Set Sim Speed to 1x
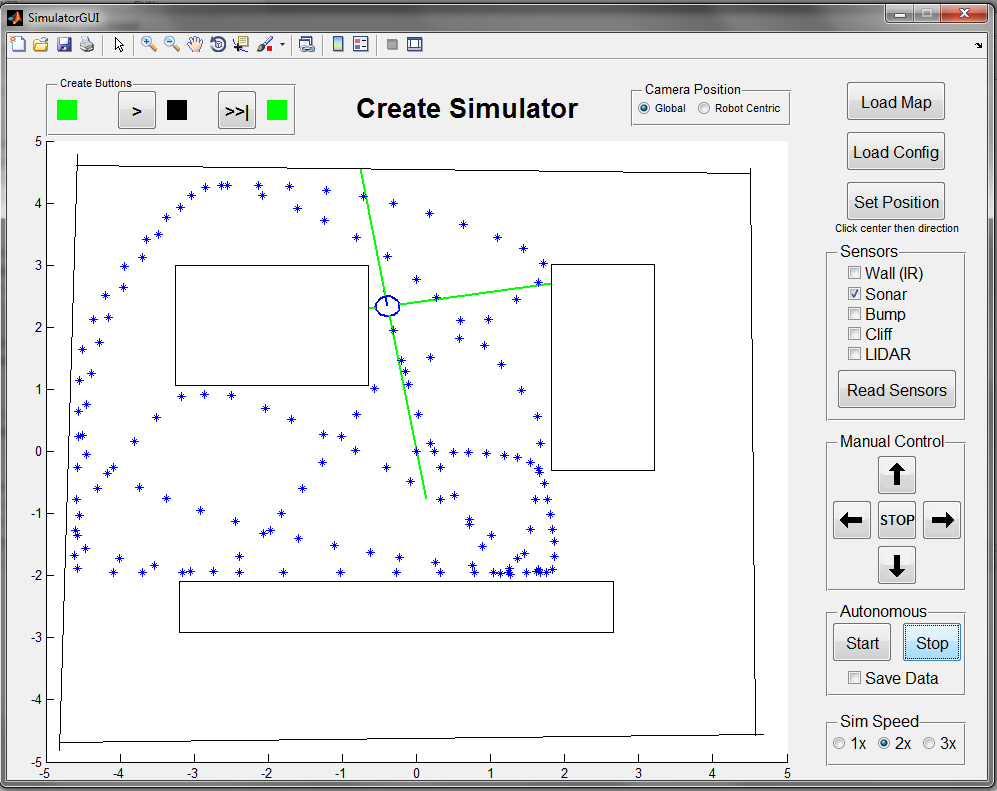 (x=839, y=743)
